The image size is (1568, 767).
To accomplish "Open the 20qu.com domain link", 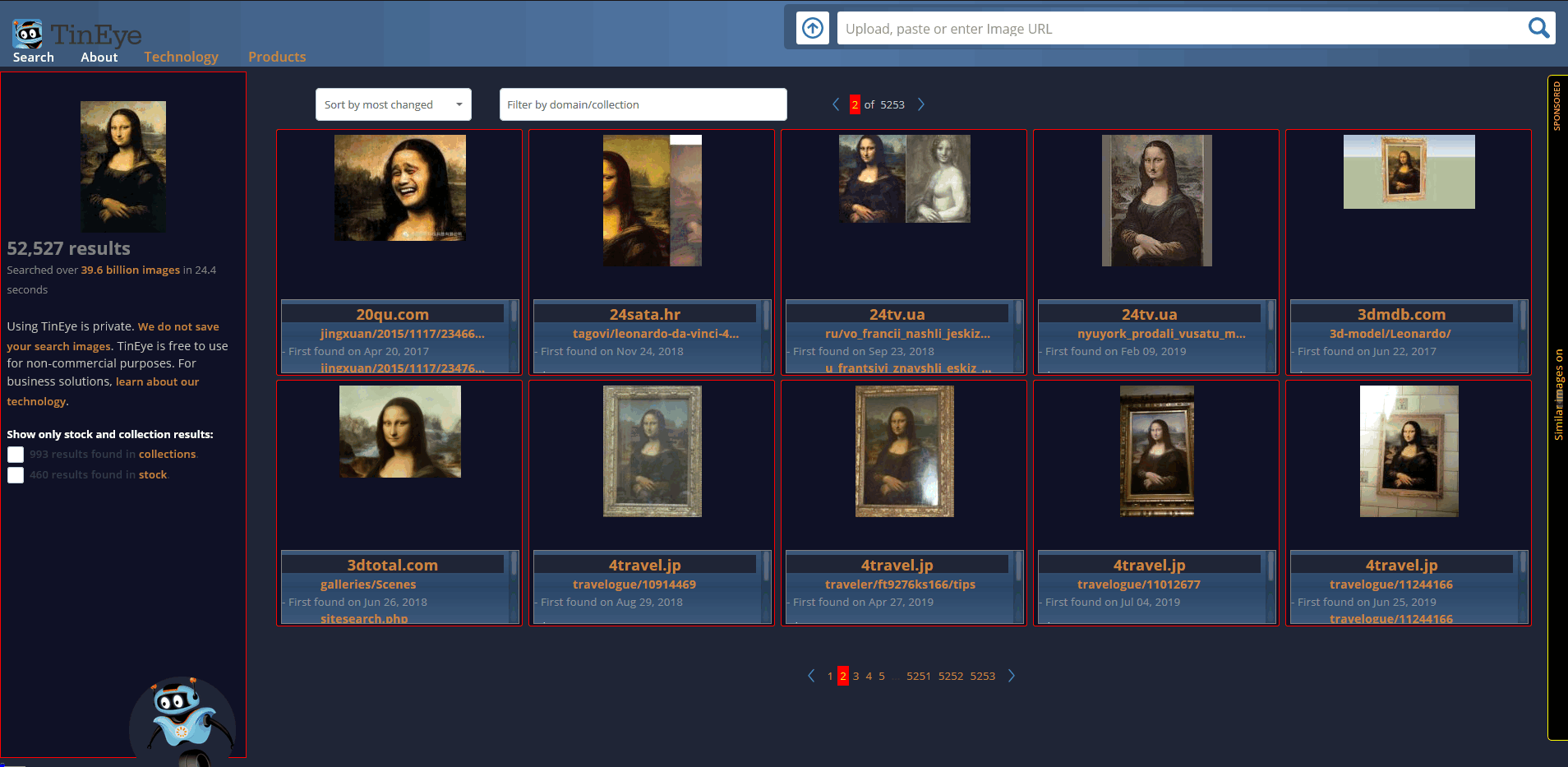I will (x=393, y=314).
